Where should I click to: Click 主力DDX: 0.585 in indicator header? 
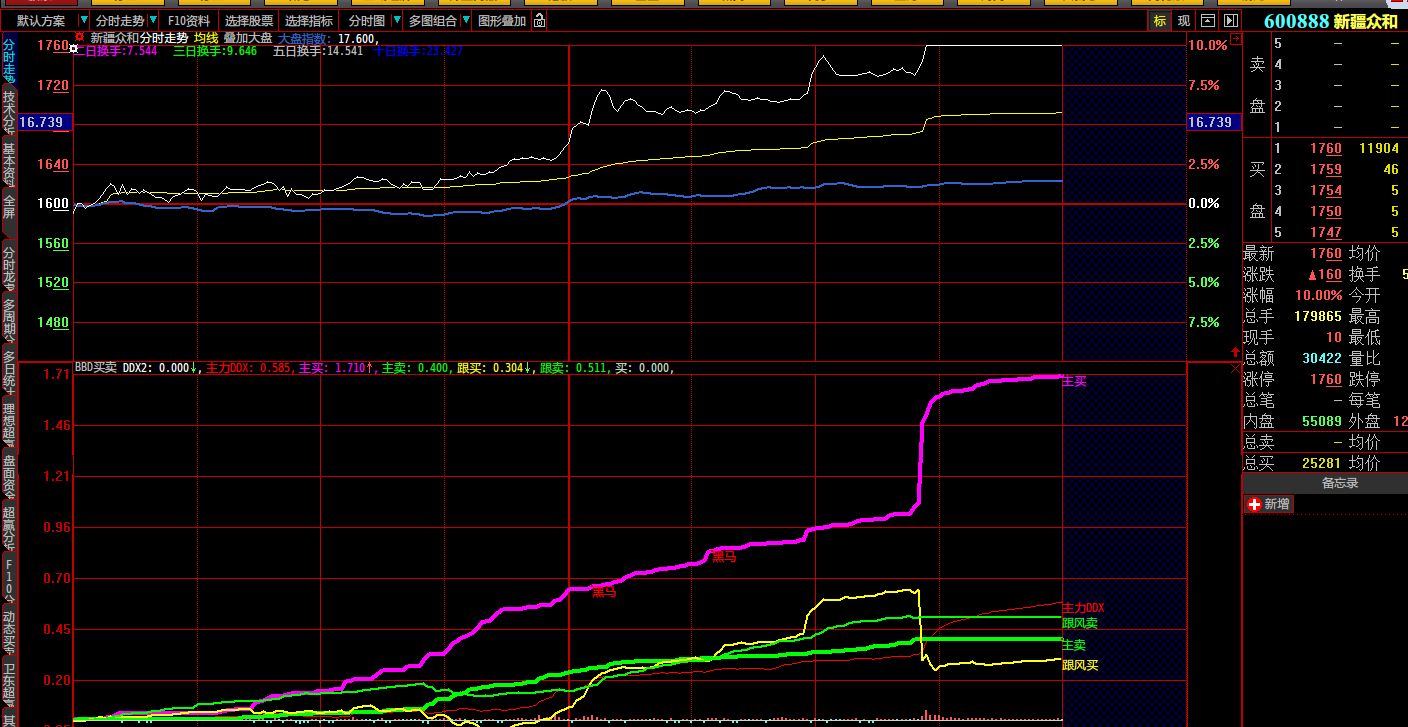pos(249,368)
